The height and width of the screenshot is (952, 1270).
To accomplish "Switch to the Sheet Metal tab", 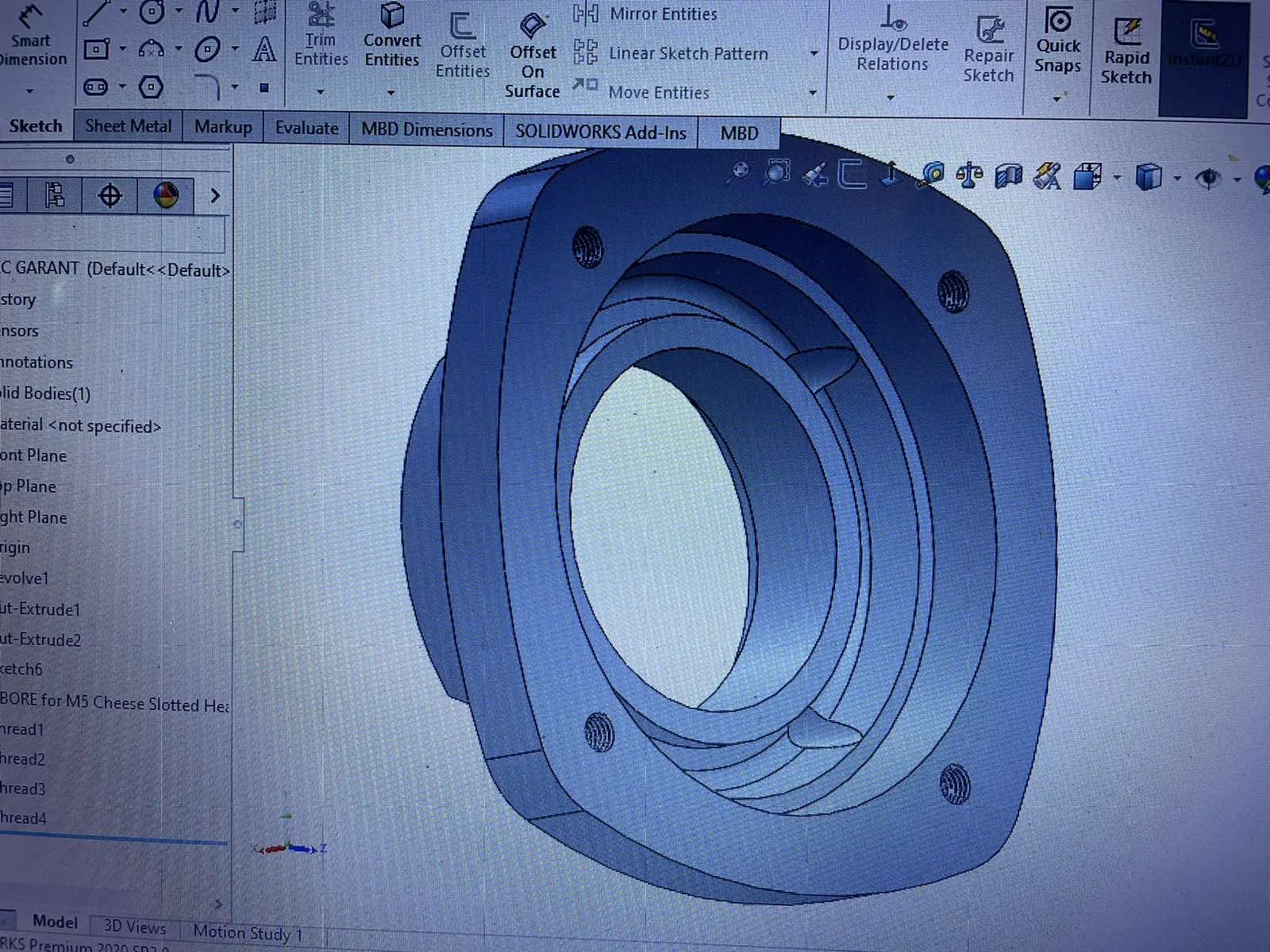I will point(129,126).
